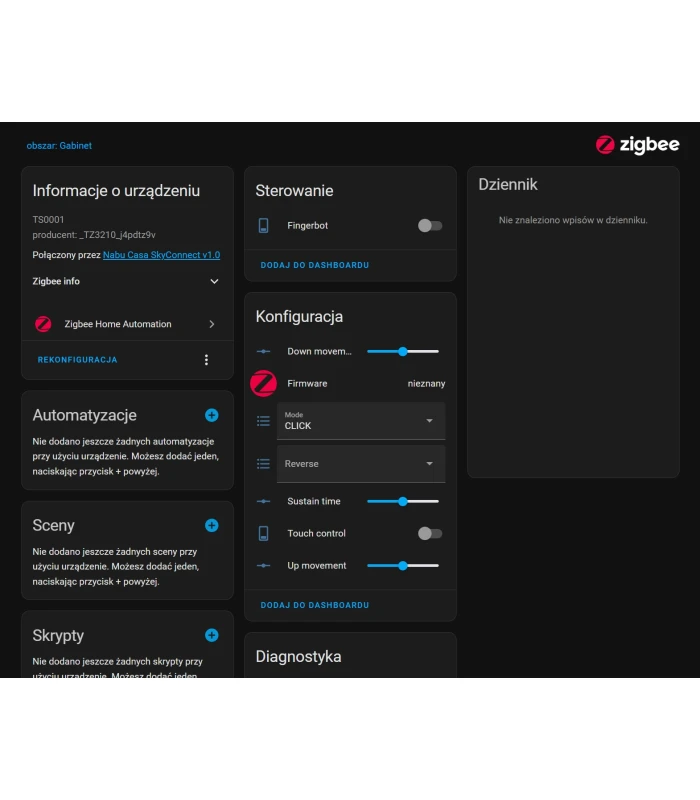Open the obszar: Gabinet area link
700x800 pixels.
click(59, 145)
